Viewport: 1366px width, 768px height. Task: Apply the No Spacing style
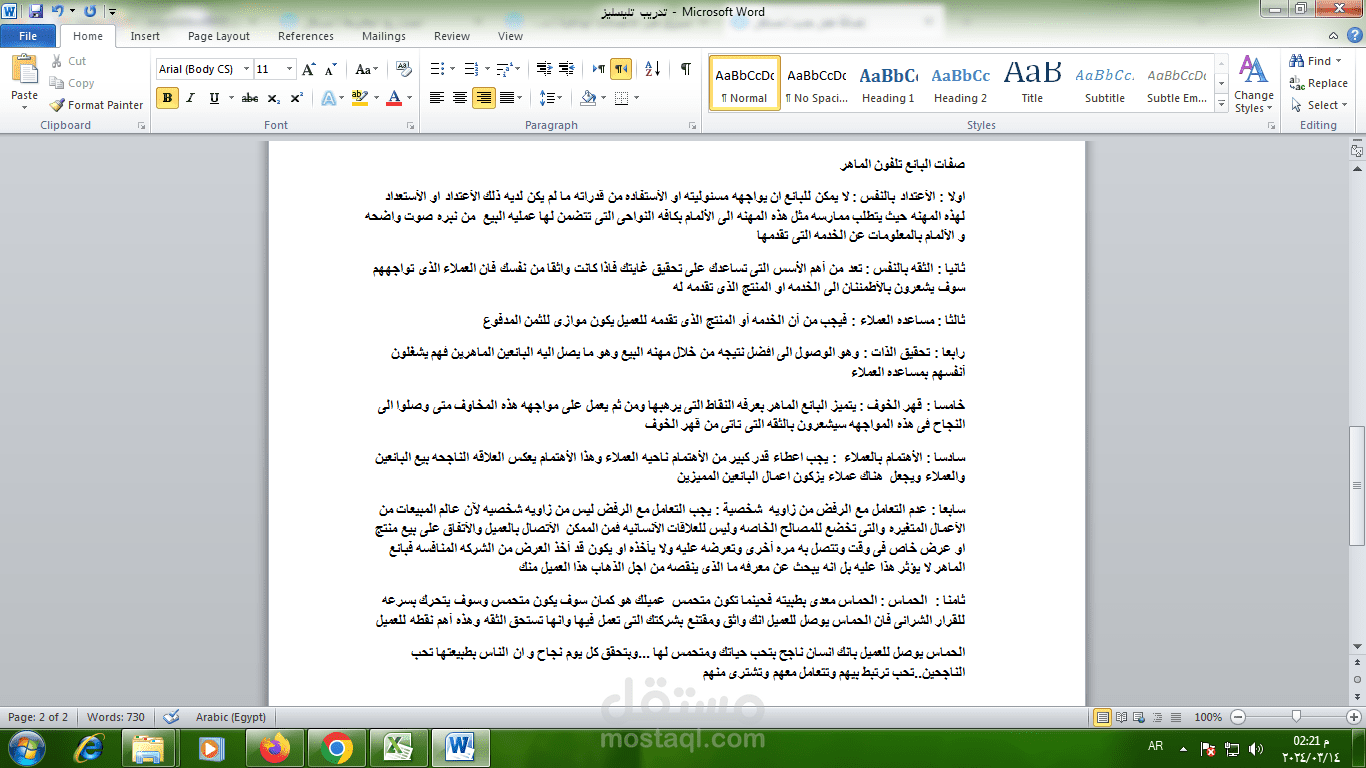coord(816,83)
